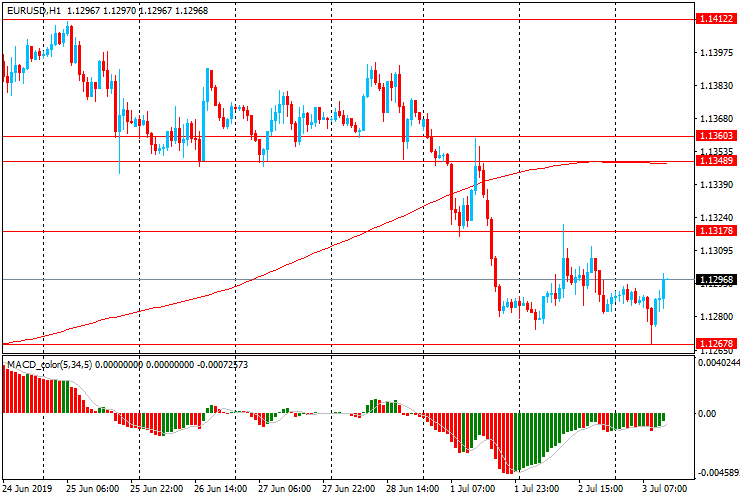
Task: Select the MACD_color(5,34,5) indicator label
Action: pyautogui.click(x=50, y=365)
